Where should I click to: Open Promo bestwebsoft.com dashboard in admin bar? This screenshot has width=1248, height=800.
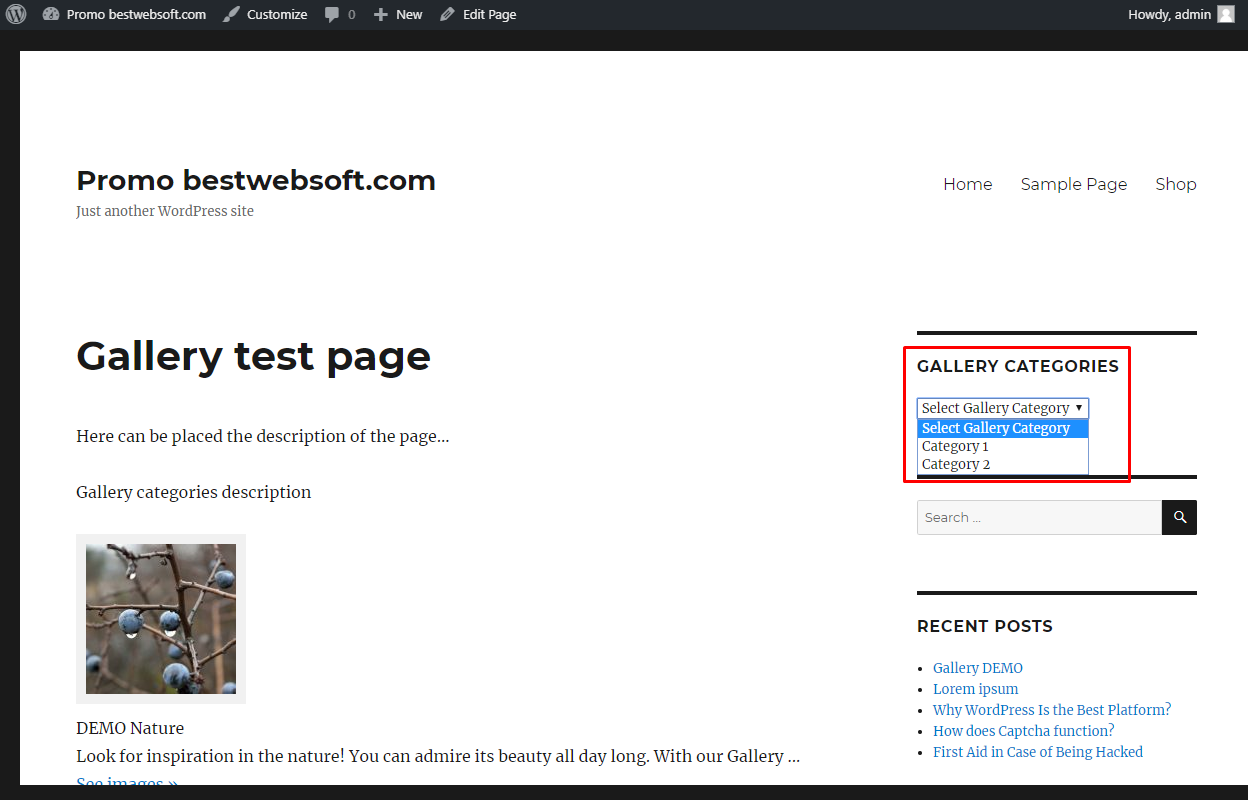125,14
